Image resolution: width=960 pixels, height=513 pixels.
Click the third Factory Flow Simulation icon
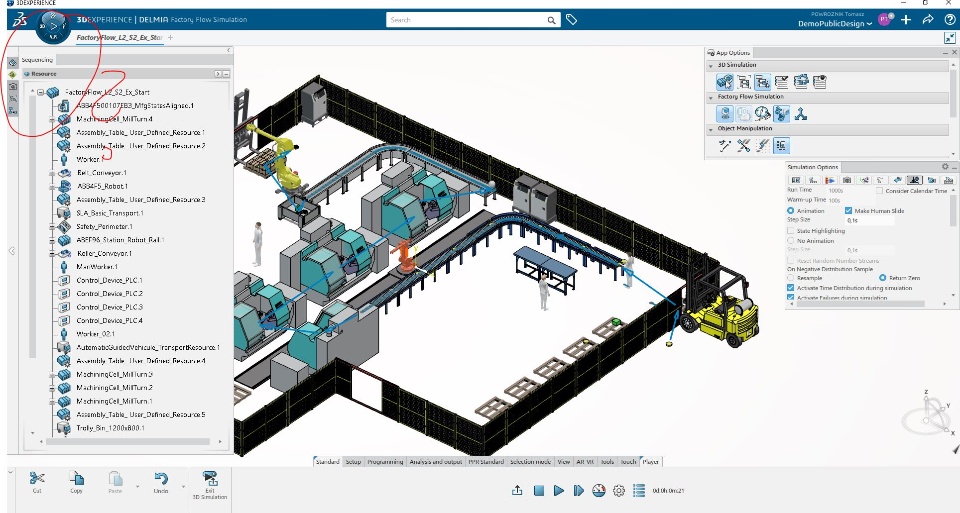click(762, 113)
